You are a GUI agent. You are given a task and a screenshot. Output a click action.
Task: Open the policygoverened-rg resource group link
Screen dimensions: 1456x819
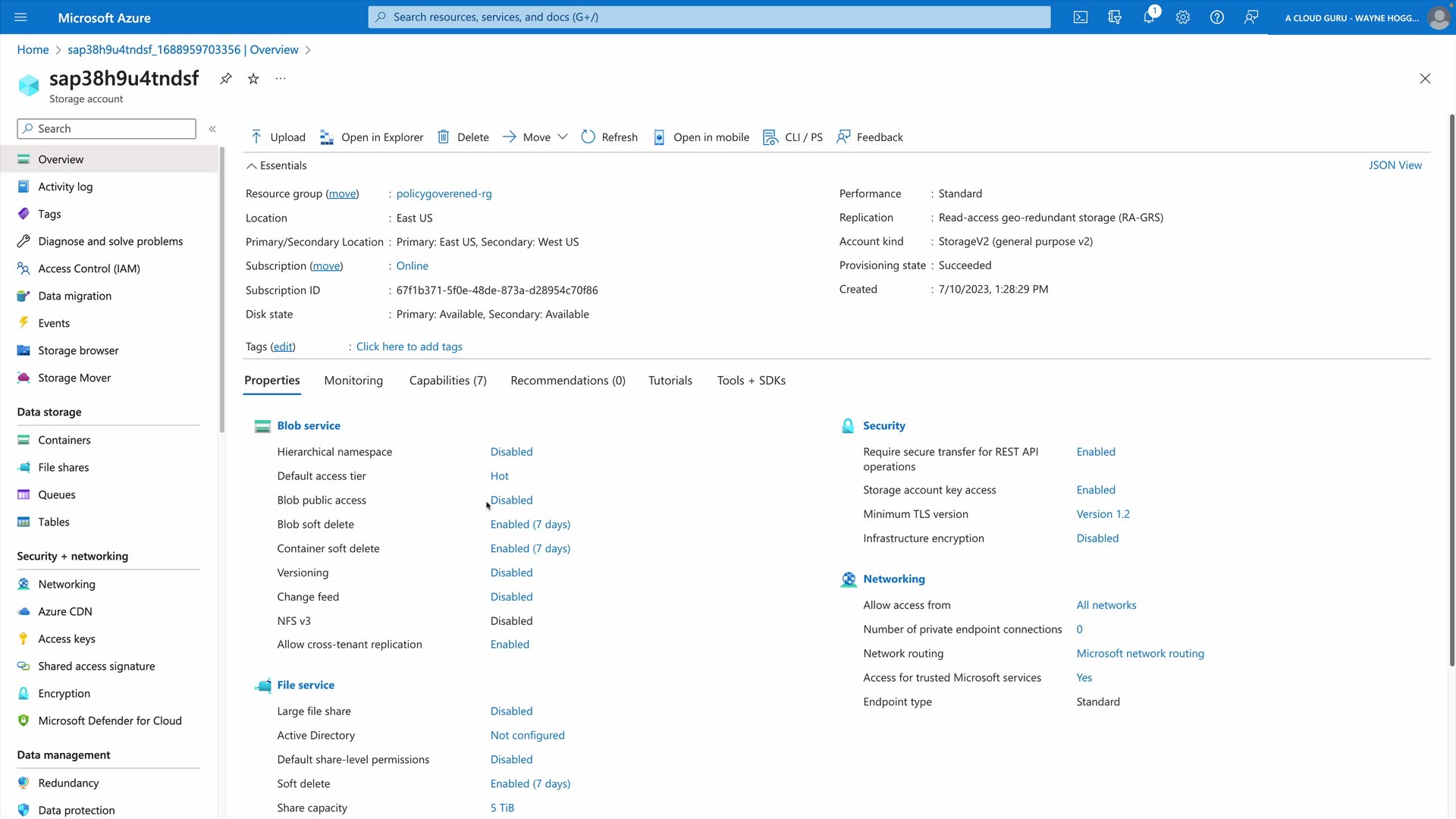point(444,194)
